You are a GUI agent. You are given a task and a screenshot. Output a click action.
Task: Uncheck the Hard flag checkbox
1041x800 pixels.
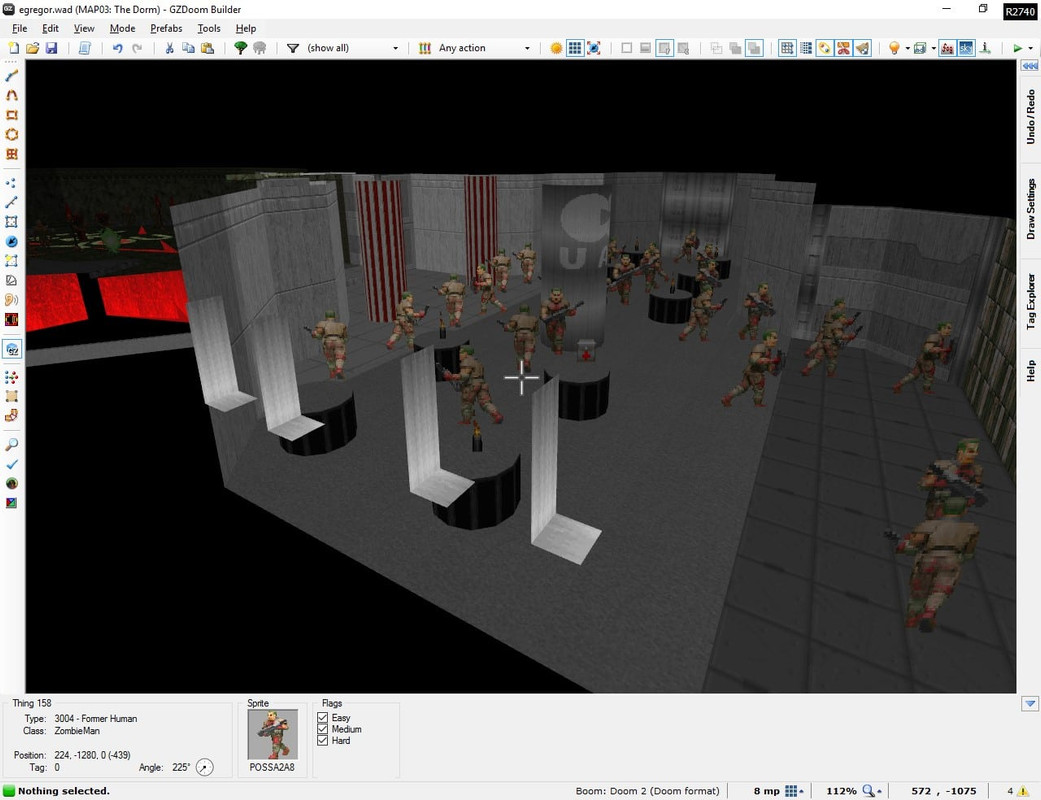(323, 740)
